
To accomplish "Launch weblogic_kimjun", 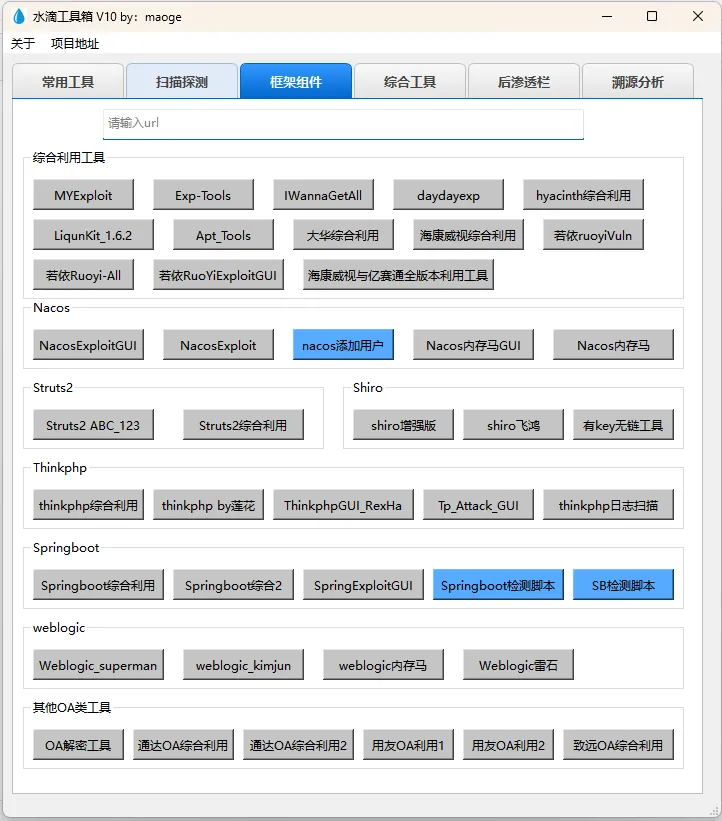I will coord(243,665).
